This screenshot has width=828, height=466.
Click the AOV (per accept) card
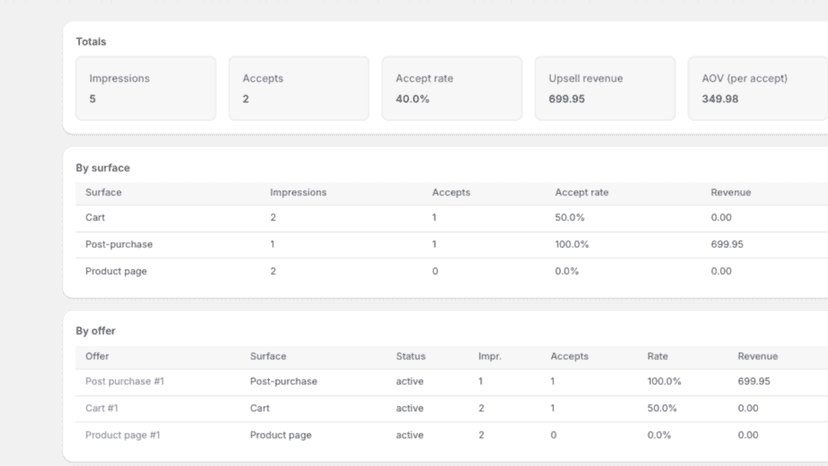(758, 88)
